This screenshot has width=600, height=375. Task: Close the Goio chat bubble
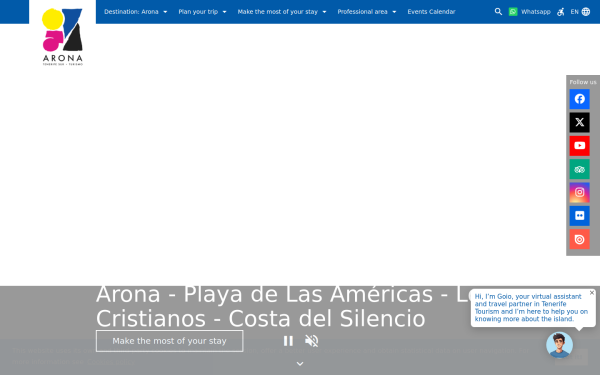pyautogui.click(x=592, y=293)
